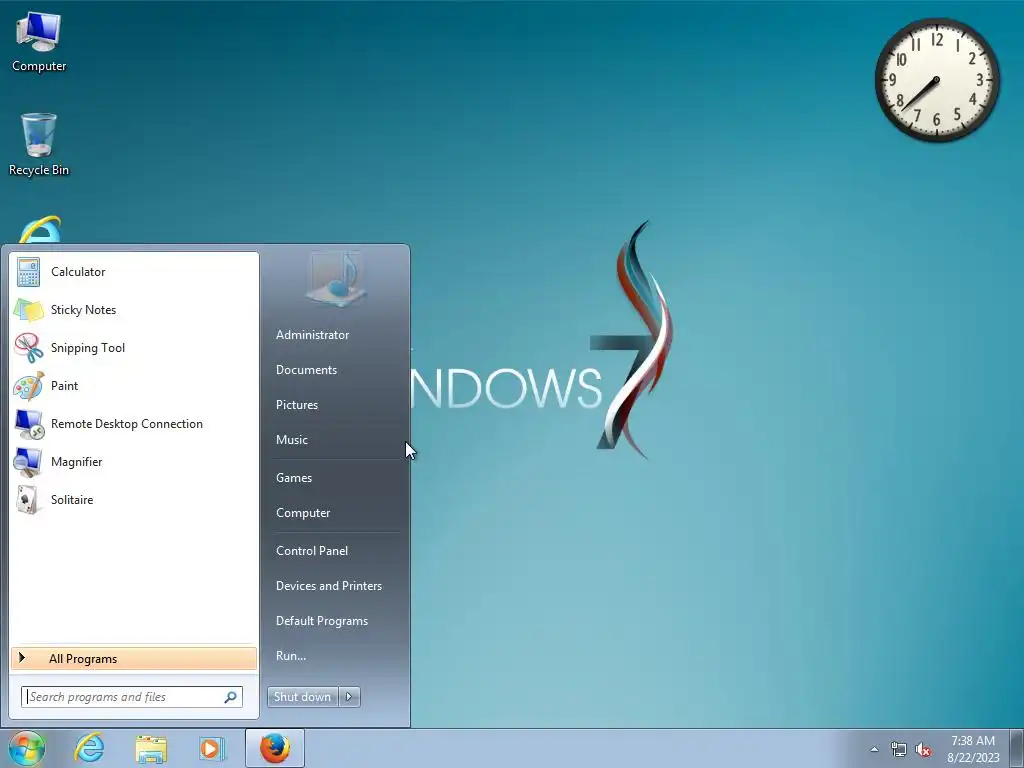Screen dimensions: 1024x768
Task: Open Default Programs
Action: 321,621
